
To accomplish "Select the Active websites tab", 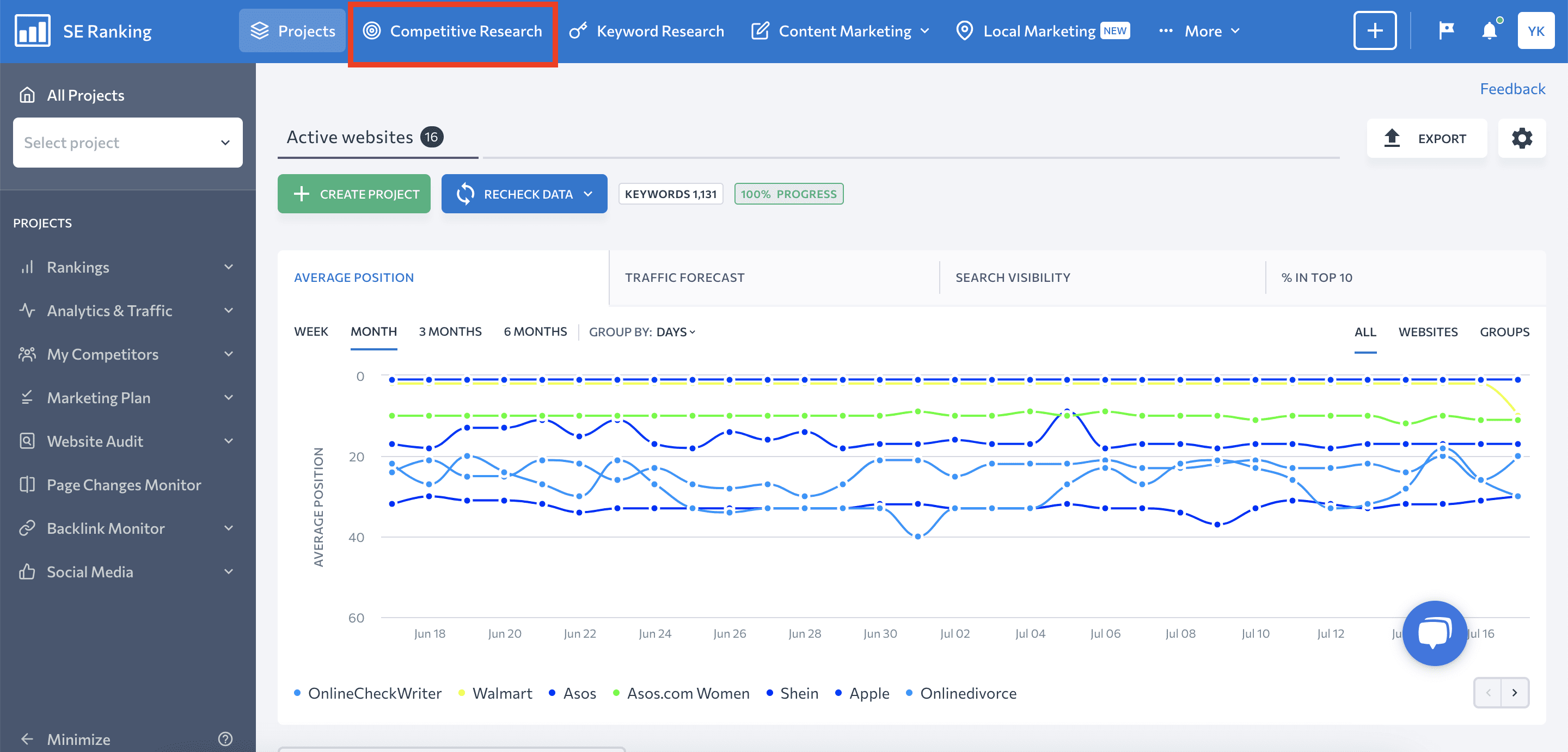I will click(x=365, y=137).
